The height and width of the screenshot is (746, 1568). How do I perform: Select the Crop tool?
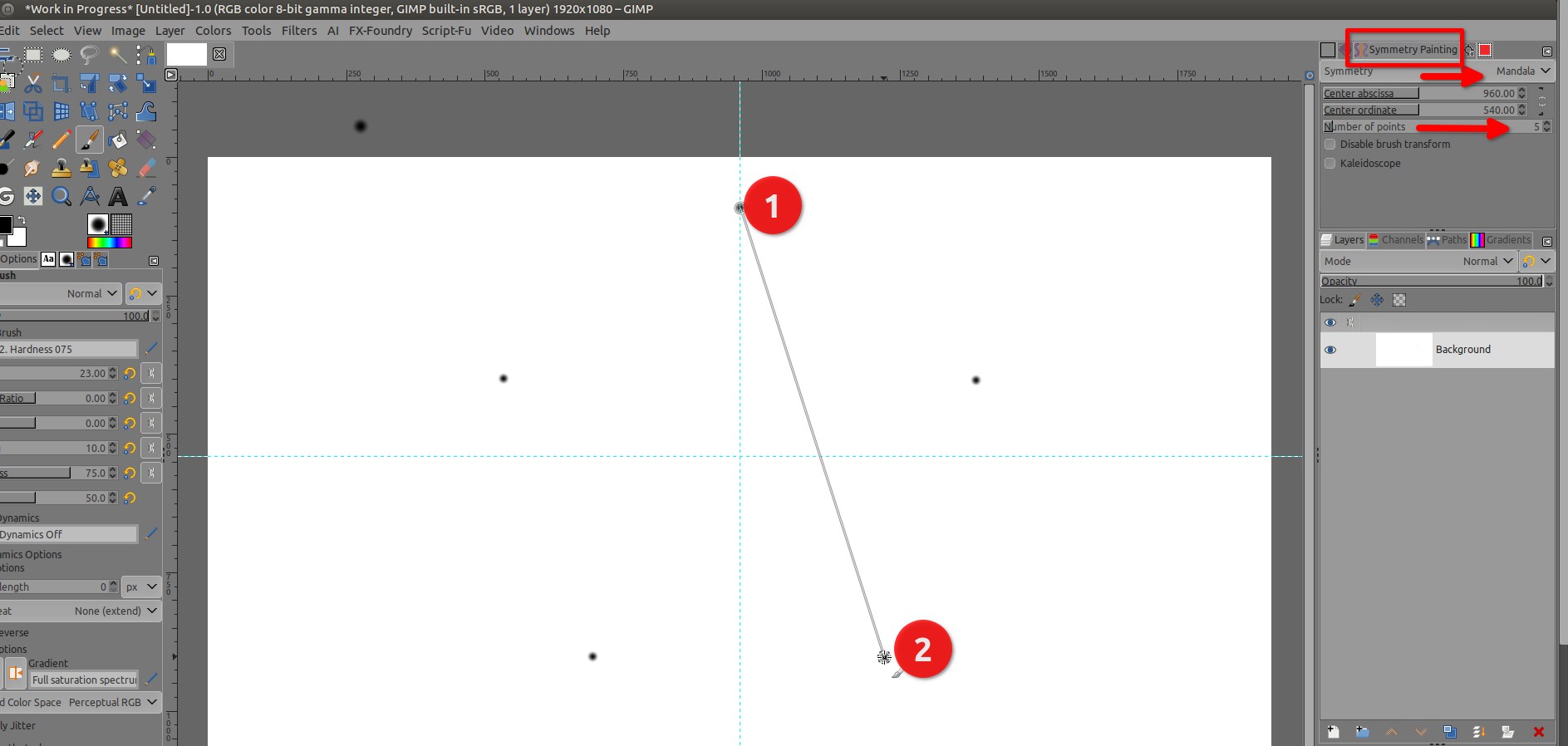coord(61,83)
